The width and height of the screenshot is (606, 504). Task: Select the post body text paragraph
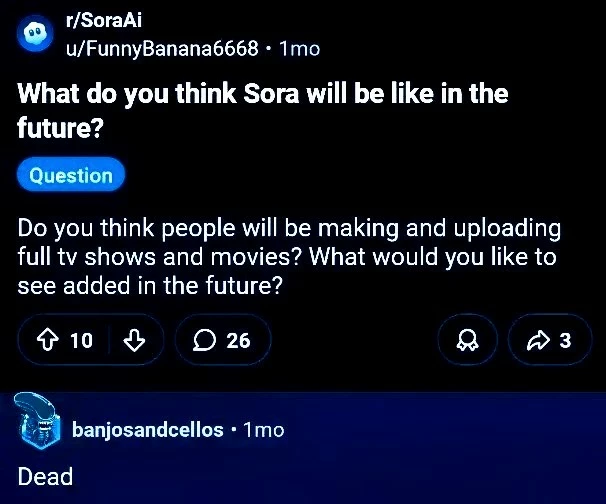coord(289,257)
